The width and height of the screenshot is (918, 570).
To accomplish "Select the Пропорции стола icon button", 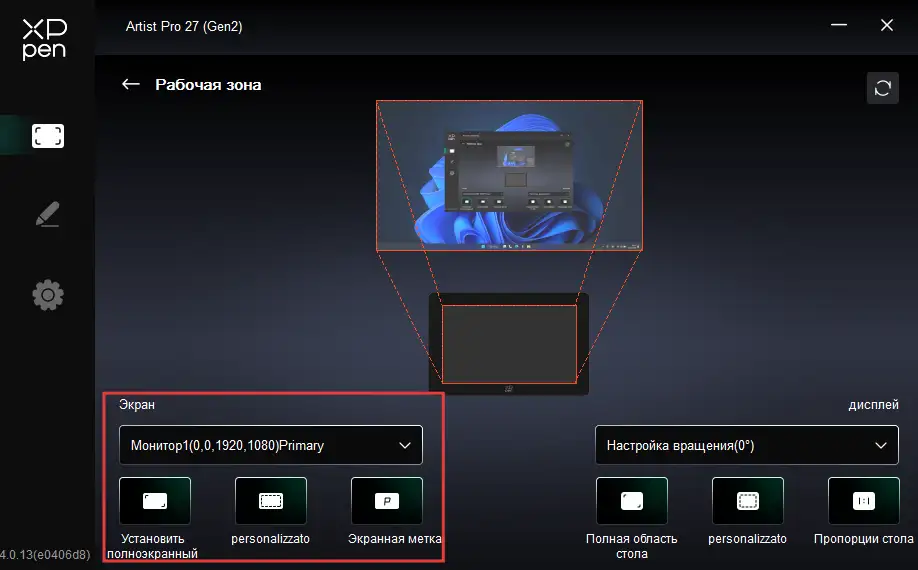I will click(863, 501).
